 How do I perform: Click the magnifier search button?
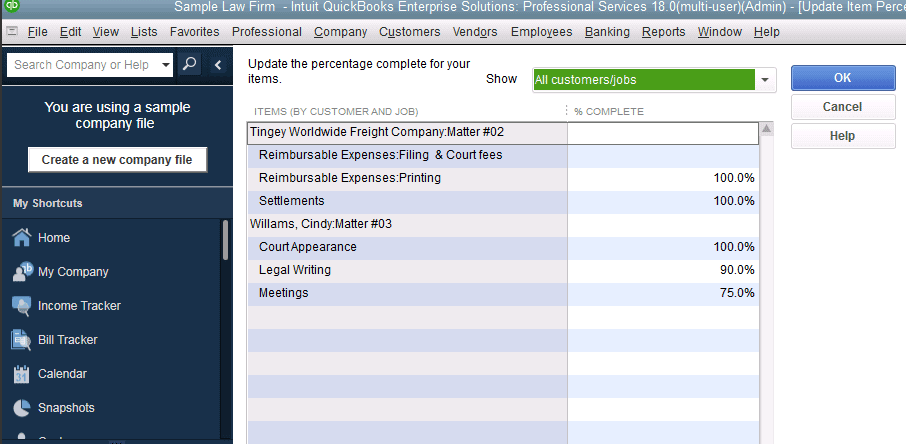tap(190, 64)
